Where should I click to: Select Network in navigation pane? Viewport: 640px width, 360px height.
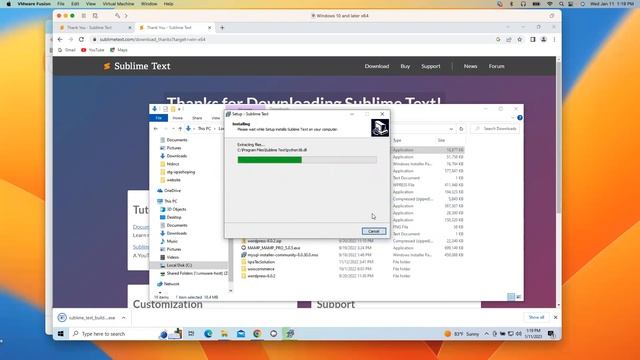click(168, 284)
